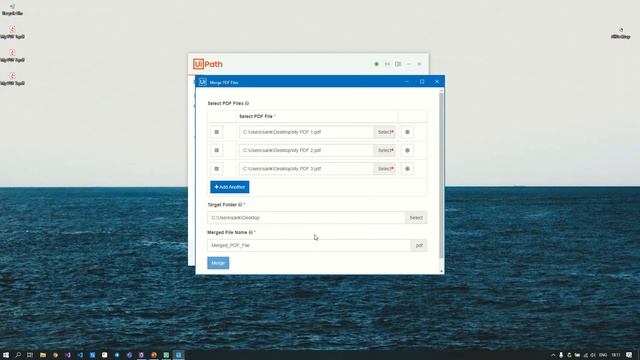The image size is (640, 360).
Task: Select file for the PDF 2 row
Action: tap(384, 150)
